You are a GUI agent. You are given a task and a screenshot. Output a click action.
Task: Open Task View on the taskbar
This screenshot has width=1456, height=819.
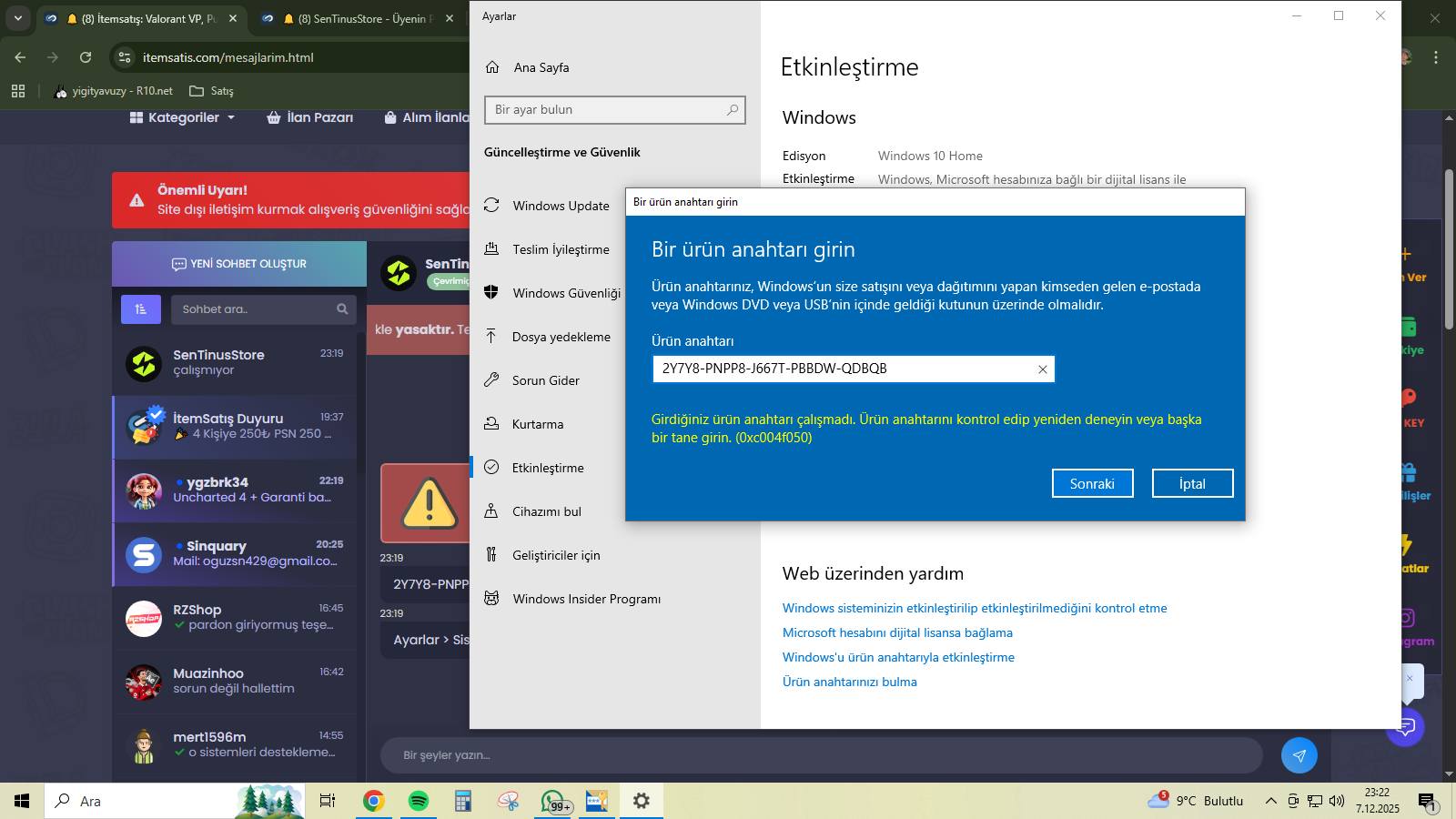[328, 801]
